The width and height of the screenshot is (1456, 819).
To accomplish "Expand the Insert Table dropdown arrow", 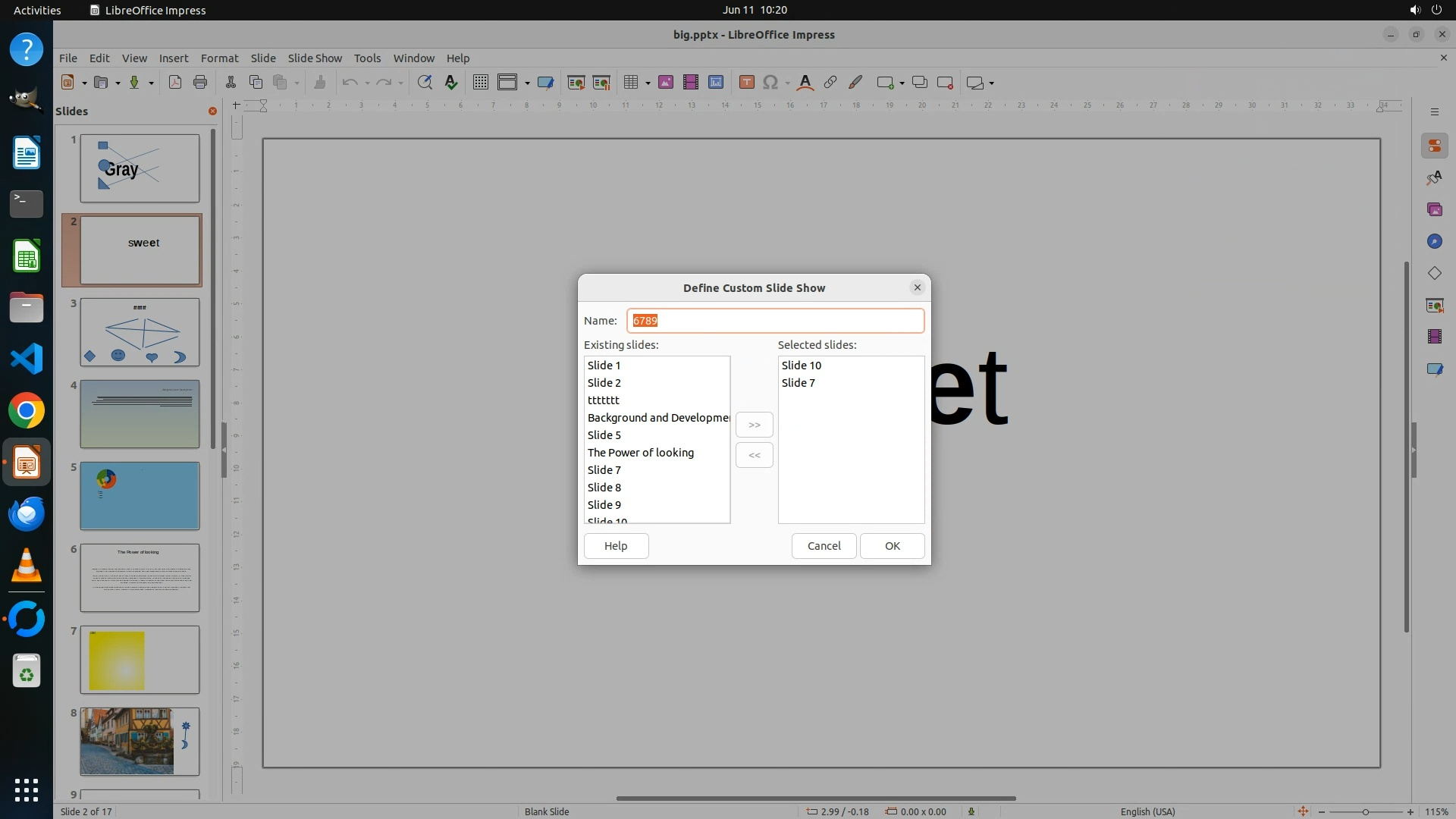I will point(648,83).
